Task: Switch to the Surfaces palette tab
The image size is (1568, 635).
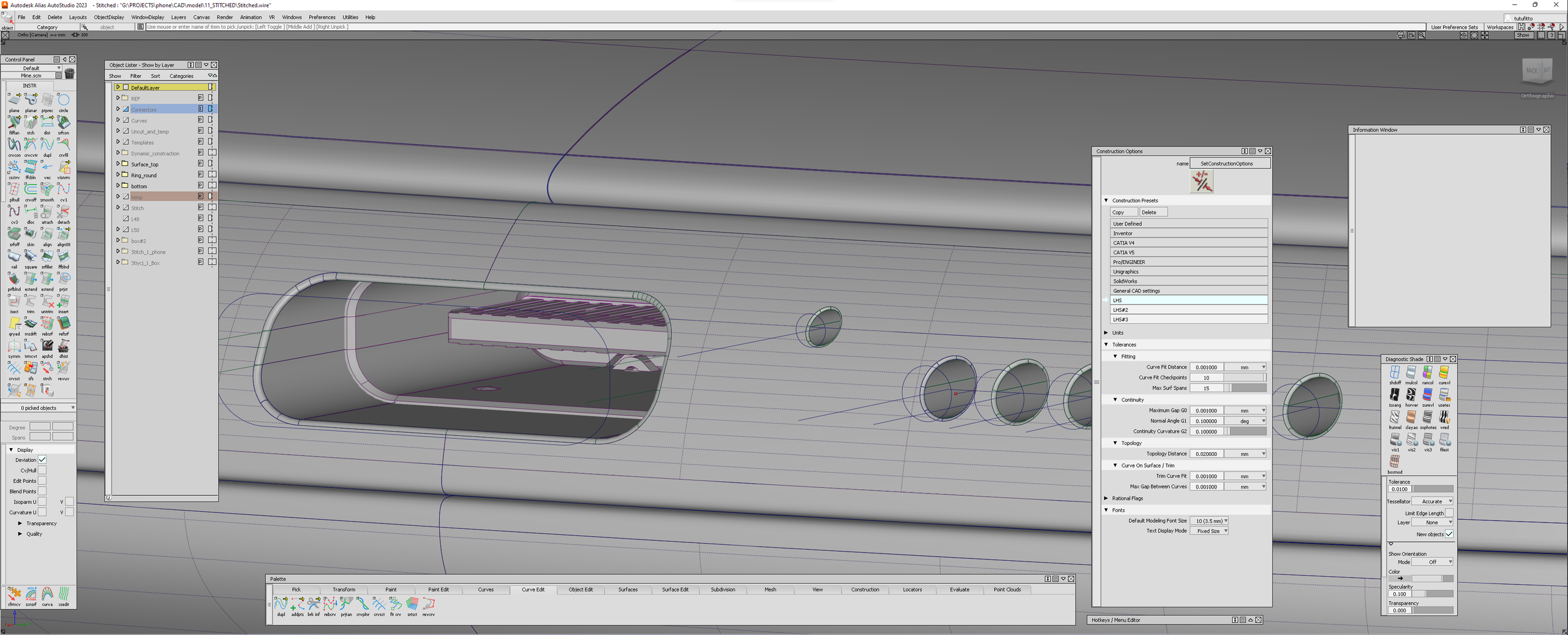Action: pos(628,590)
